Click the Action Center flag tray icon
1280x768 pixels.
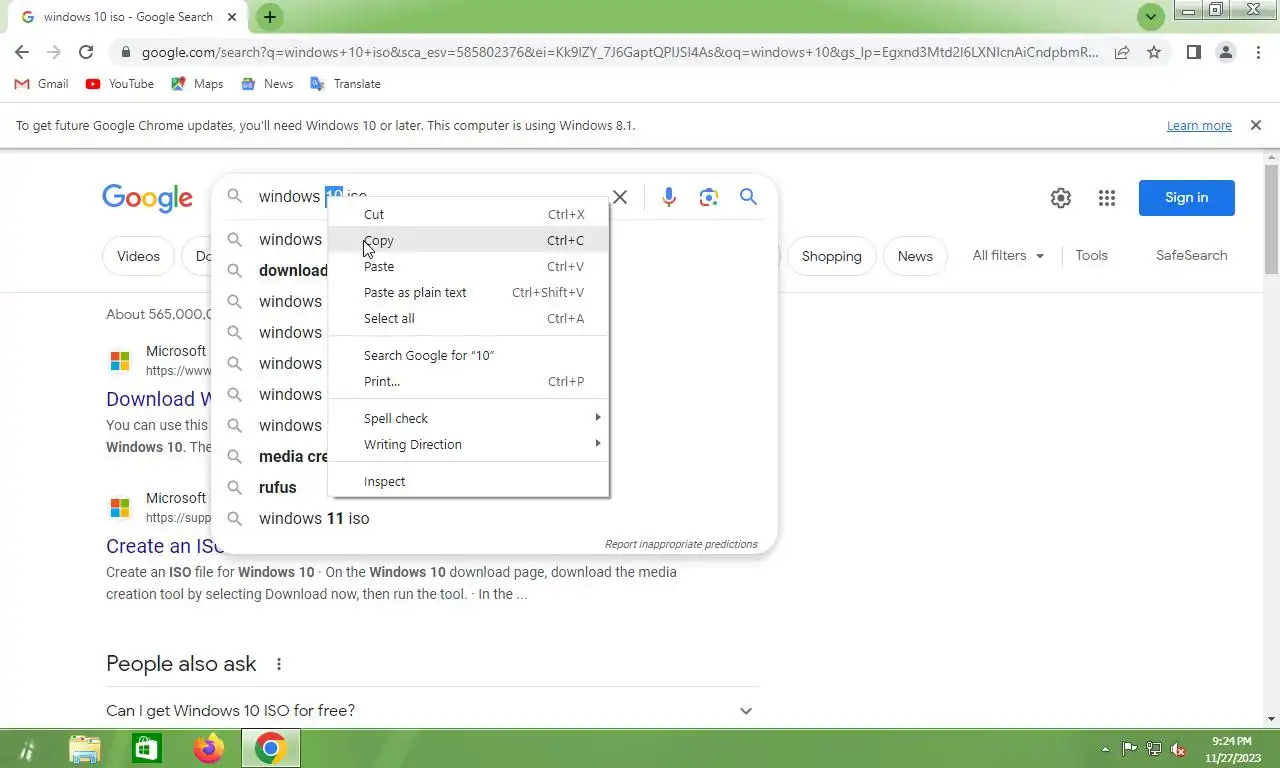(1130, 749)
